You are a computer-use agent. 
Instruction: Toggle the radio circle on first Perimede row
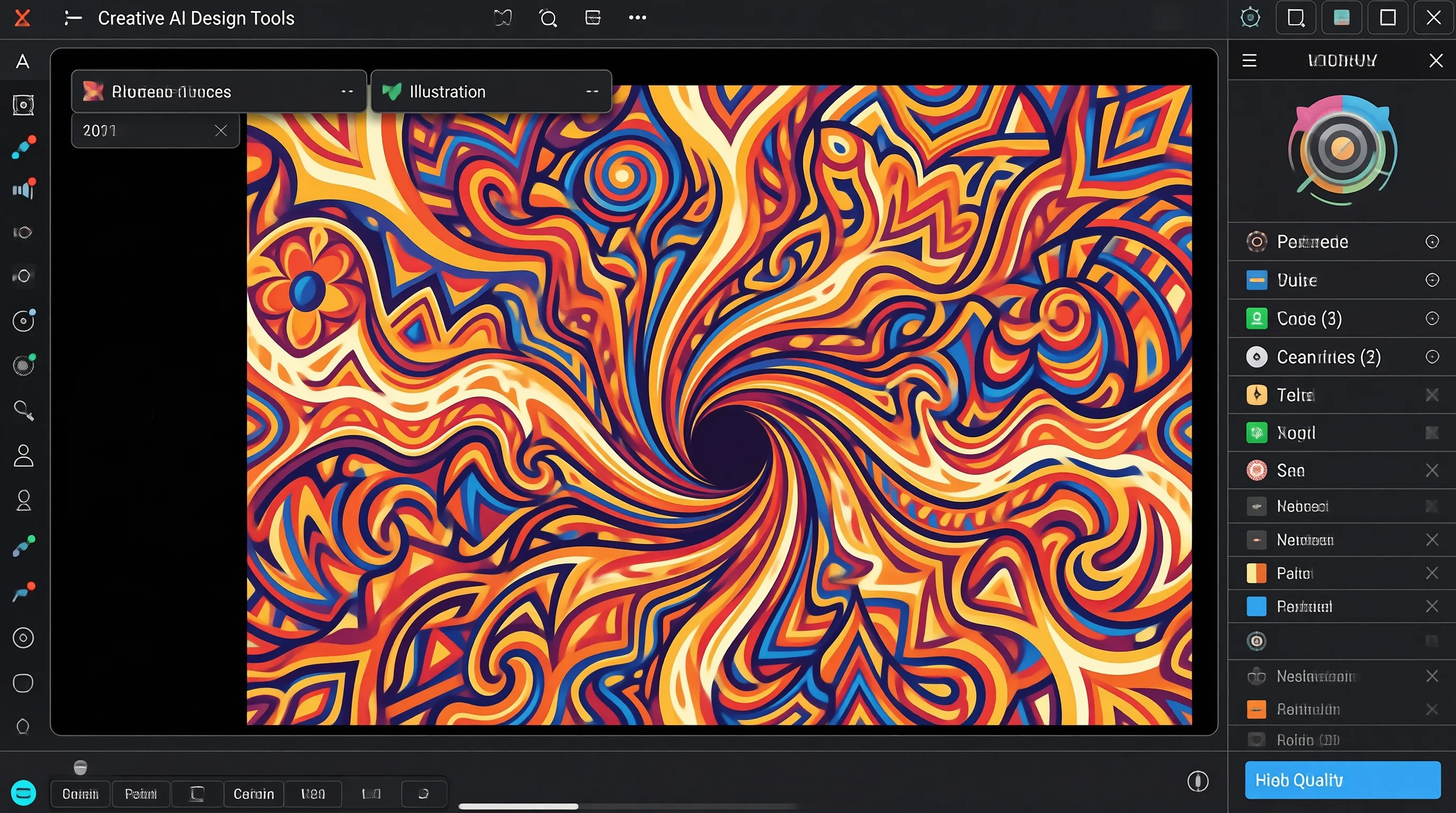[x=1432, y=242]
